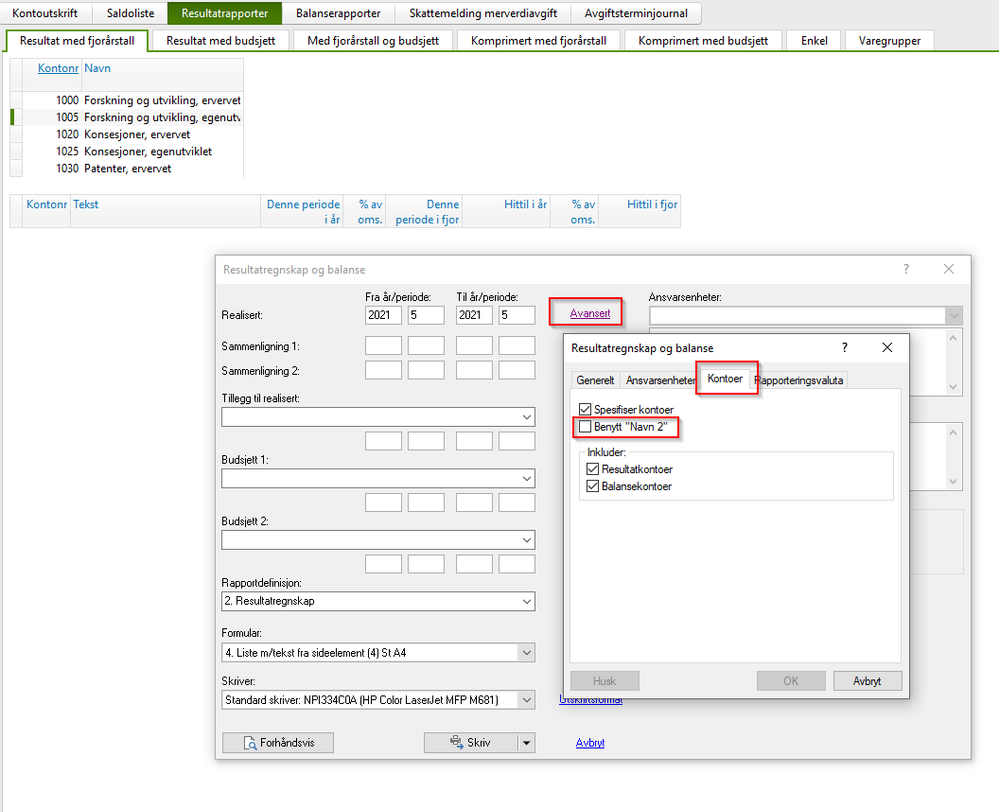The width and height of the screenshot is (999, 812).
Task: Click the Fra periode field for Realisert
Action: click(x=426, y=315)
